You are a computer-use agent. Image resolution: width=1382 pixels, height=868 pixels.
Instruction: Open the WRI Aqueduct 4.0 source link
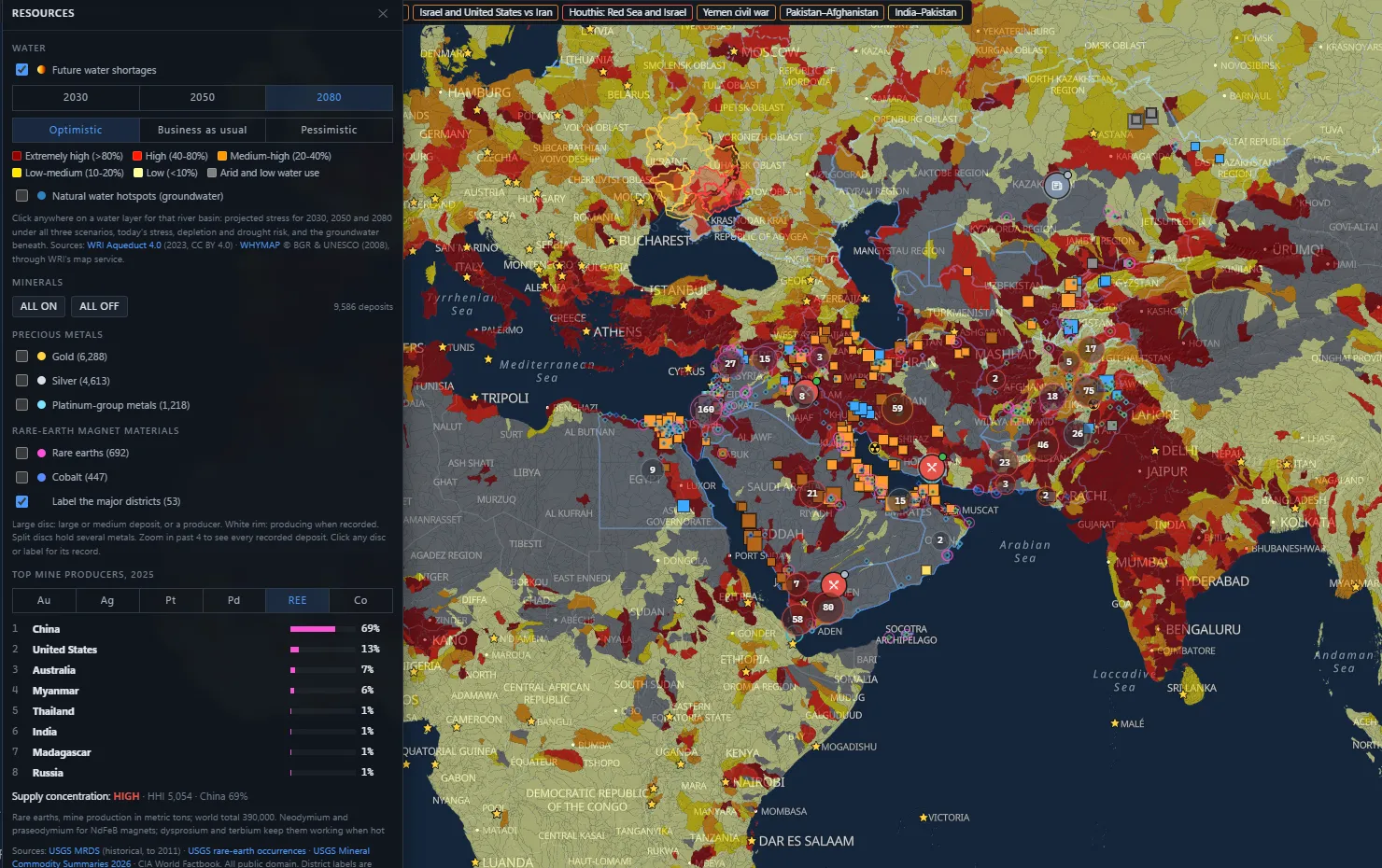(124, 245)
